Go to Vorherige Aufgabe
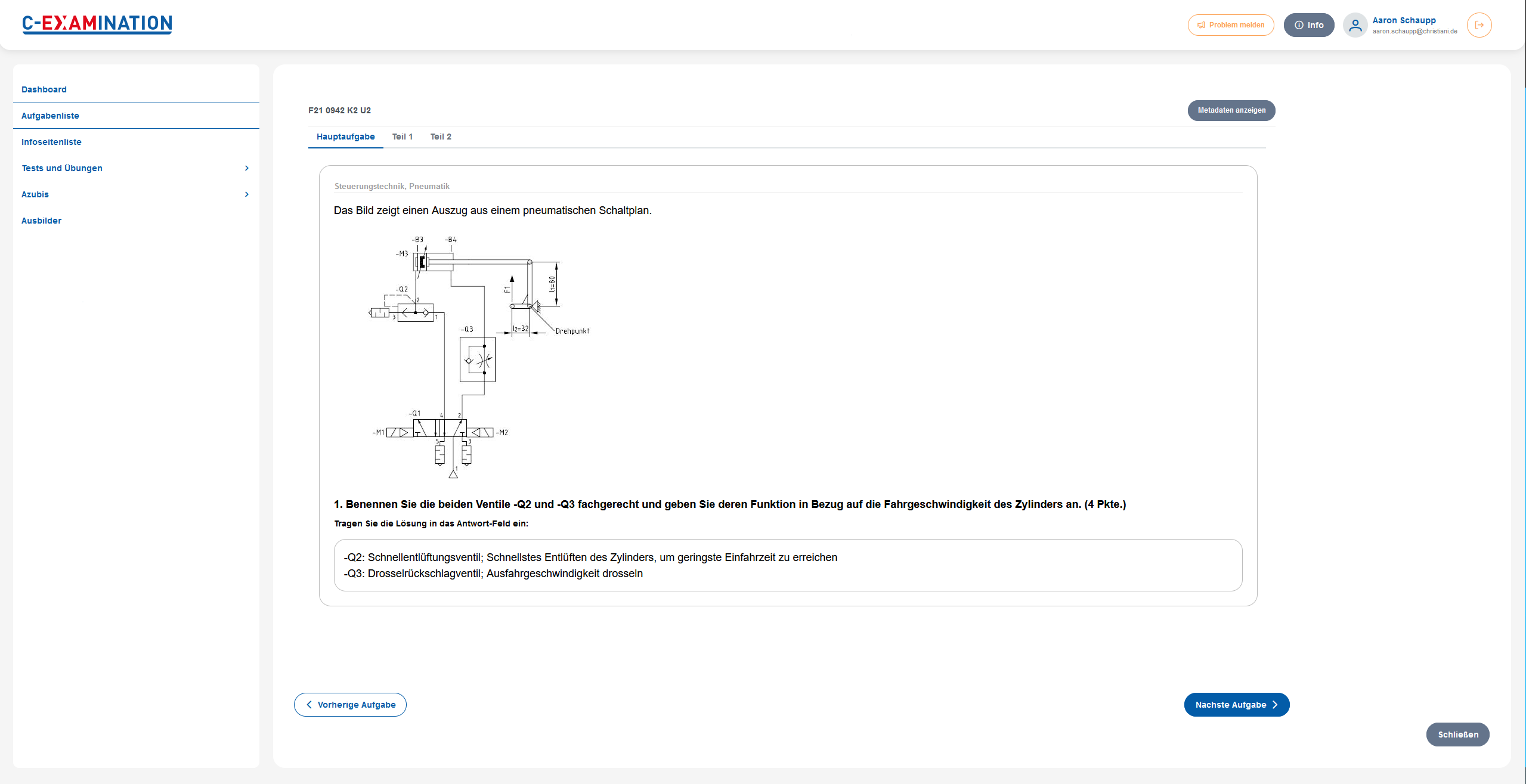 tap(350, 705)
